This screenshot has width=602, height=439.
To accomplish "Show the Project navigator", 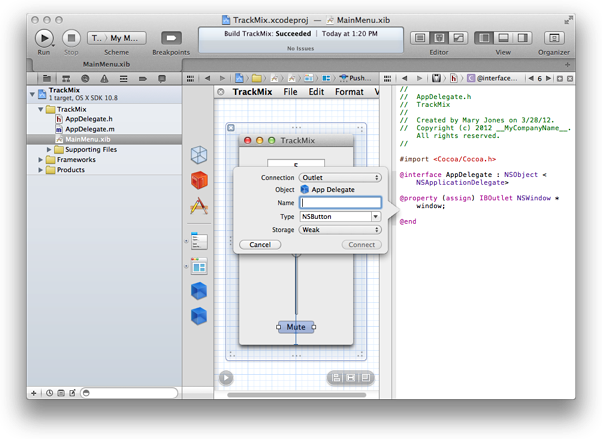I will coord(47,79).
